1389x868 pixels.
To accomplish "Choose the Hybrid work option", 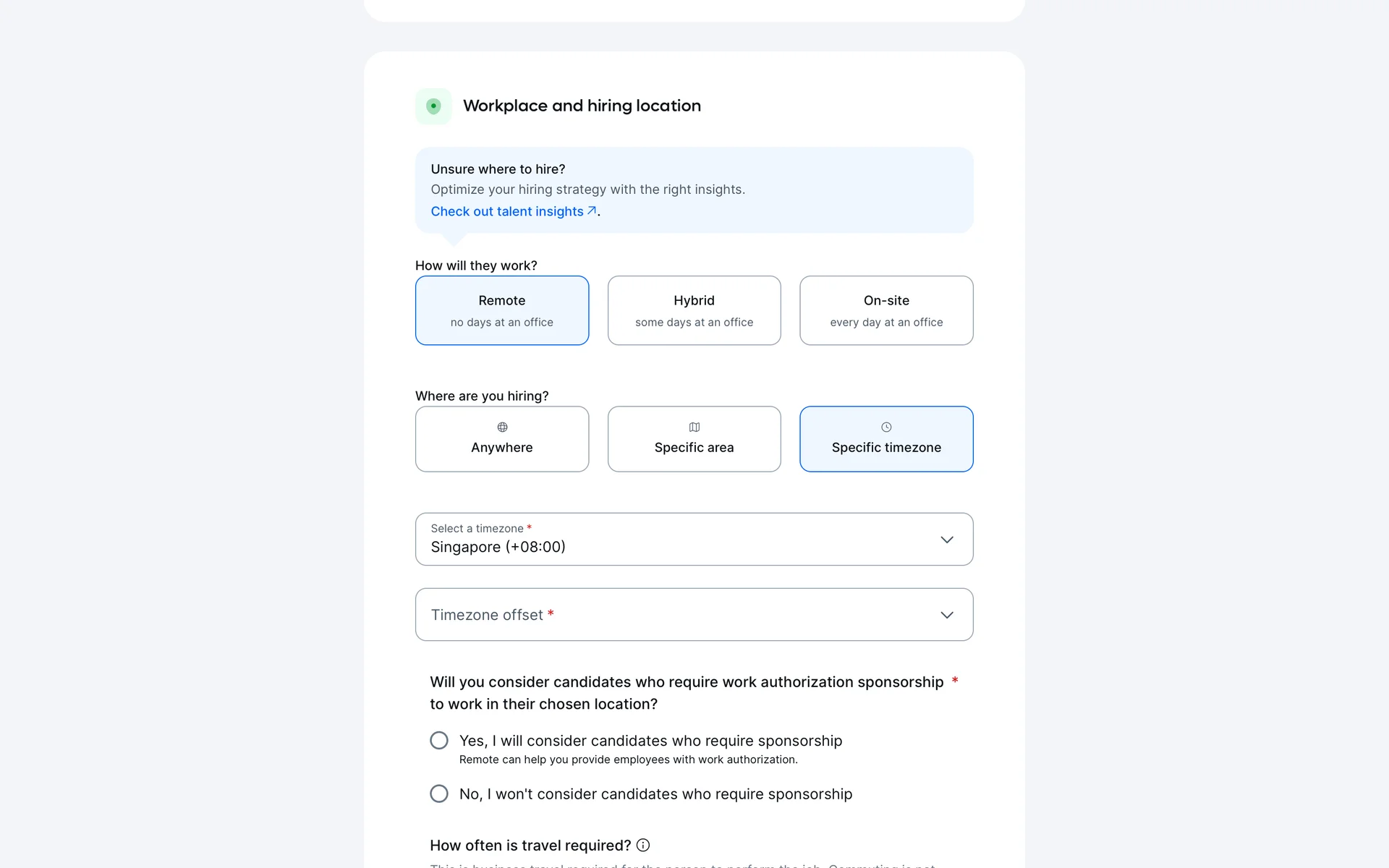I will tap(694, 310).
